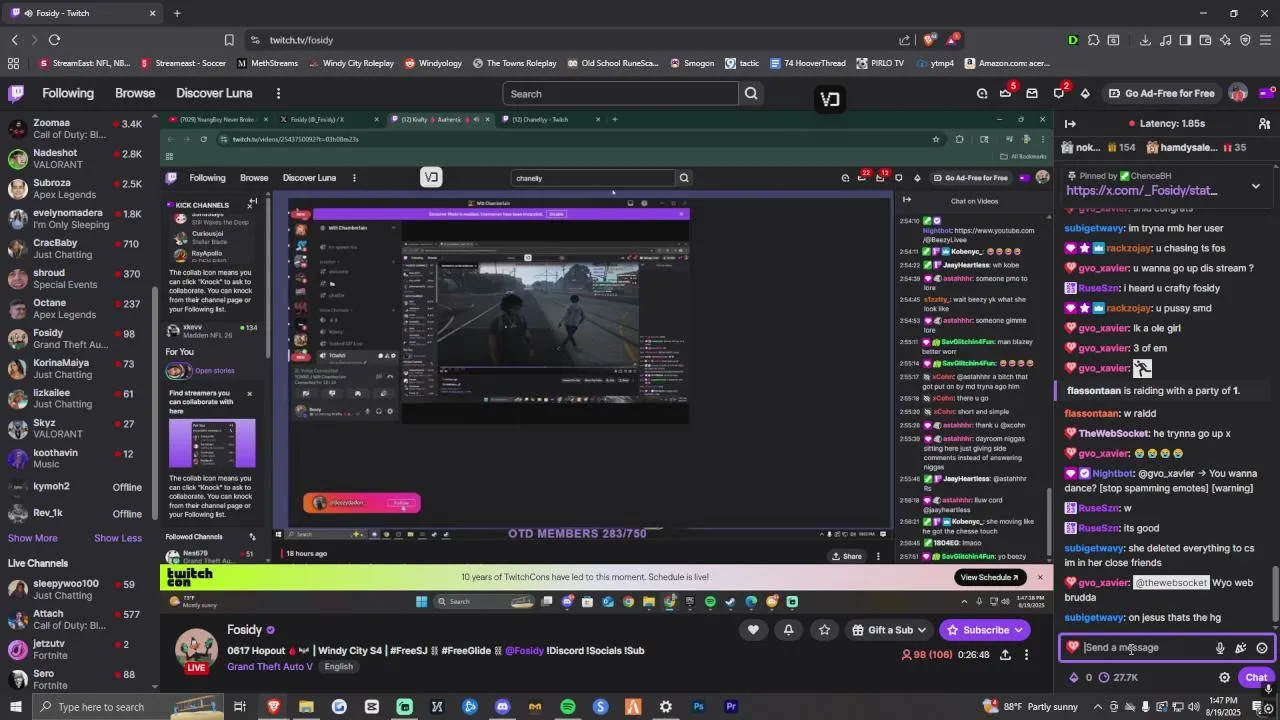Screen dimensions: 1280x720
Task: Open a new browser tab
Action: click(177, 13)
